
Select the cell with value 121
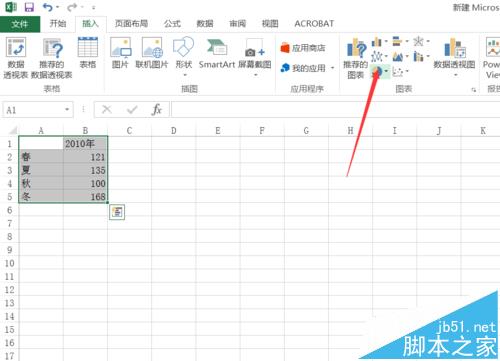85,157
